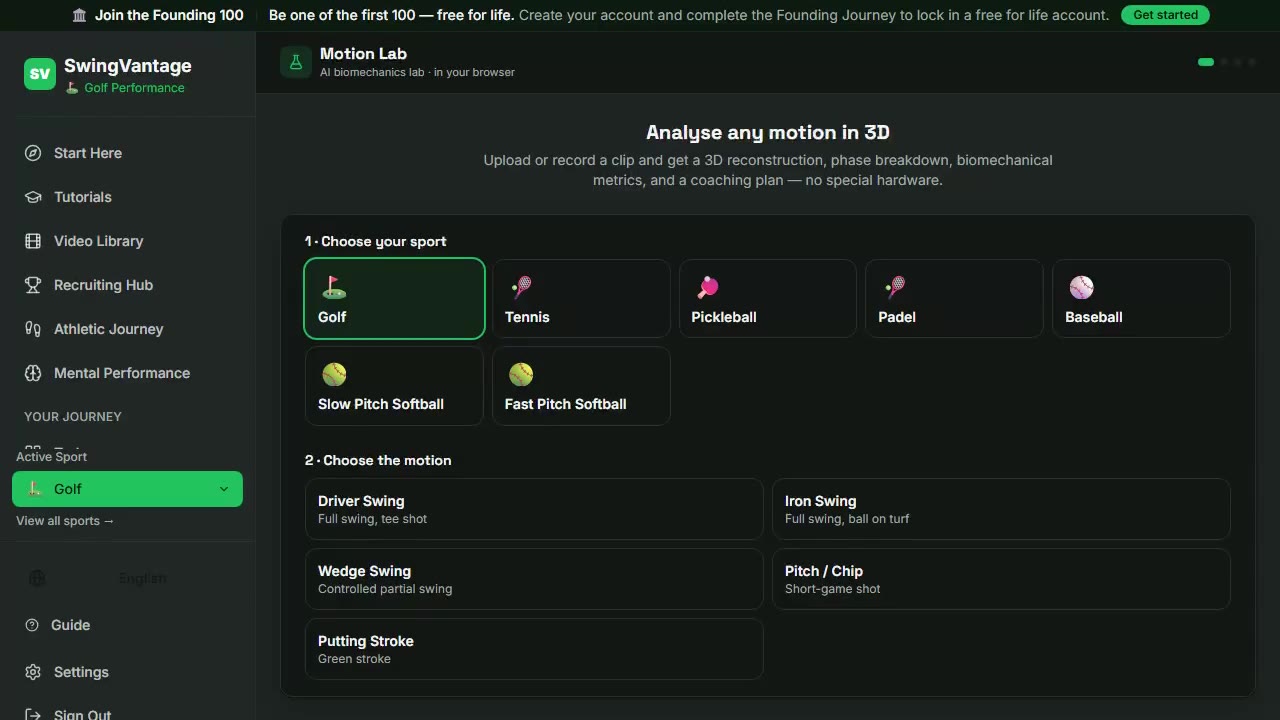The width and height of the screenshot is (1280, 720).
Task: Click the Motion Lab flask icon
Action: pos(296,62)
